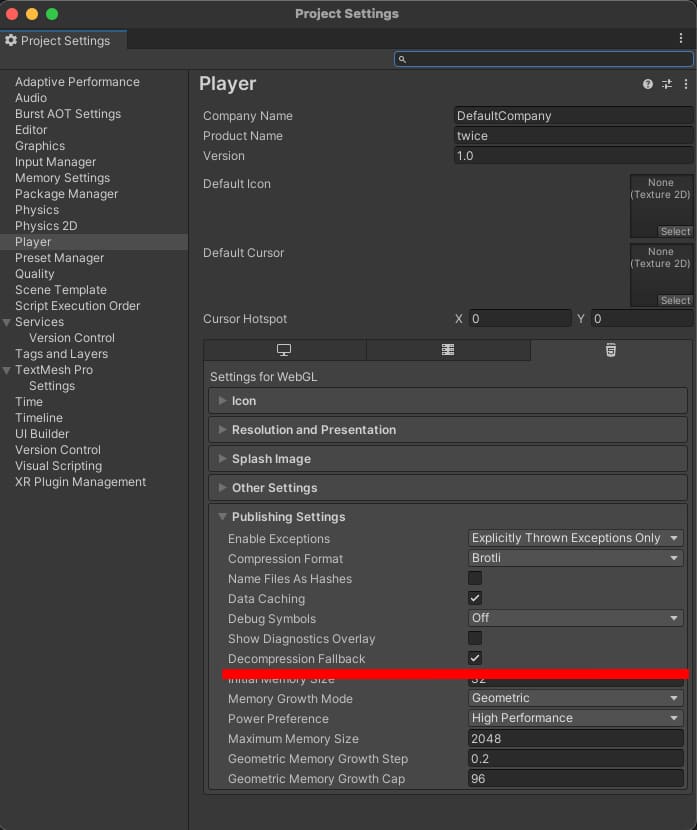
Task: Click the Product Name input field
Action: [573, 136]
